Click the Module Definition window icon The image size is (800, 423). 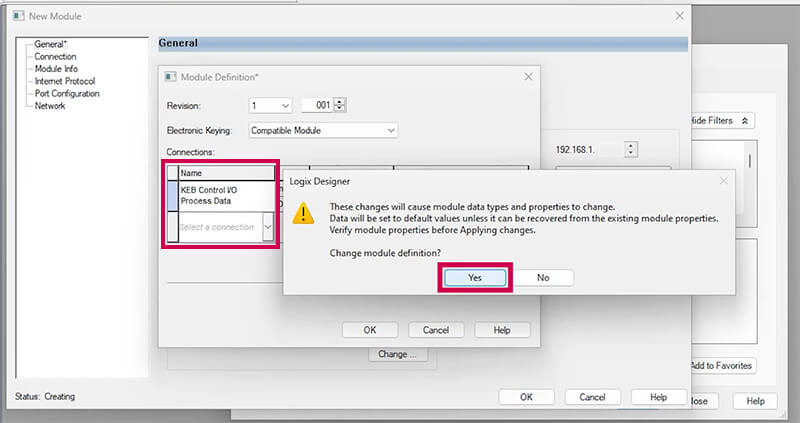tap(170, 77)
